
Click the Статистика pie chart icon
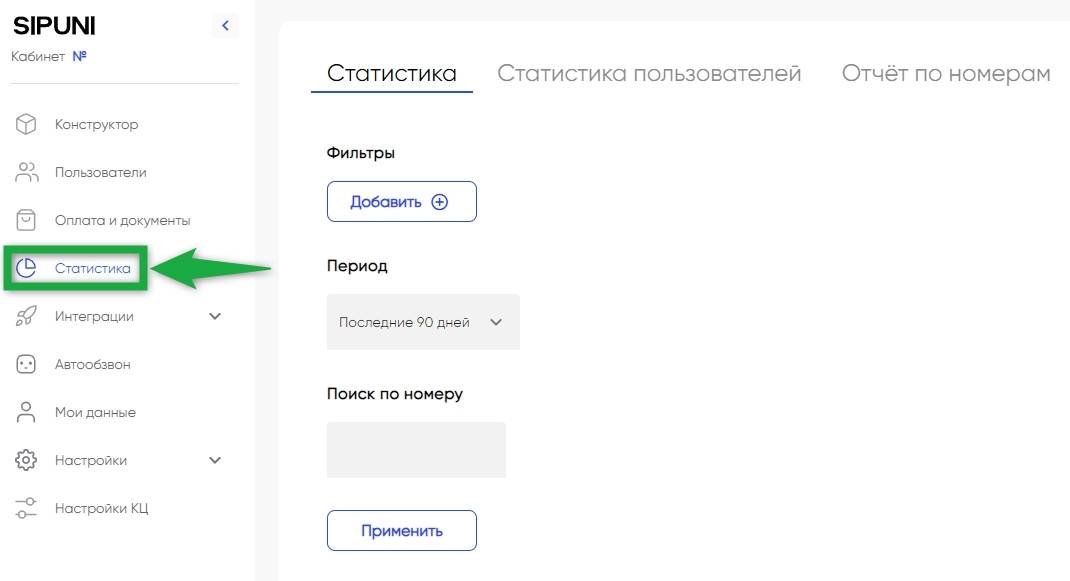(x=26, y=268)
